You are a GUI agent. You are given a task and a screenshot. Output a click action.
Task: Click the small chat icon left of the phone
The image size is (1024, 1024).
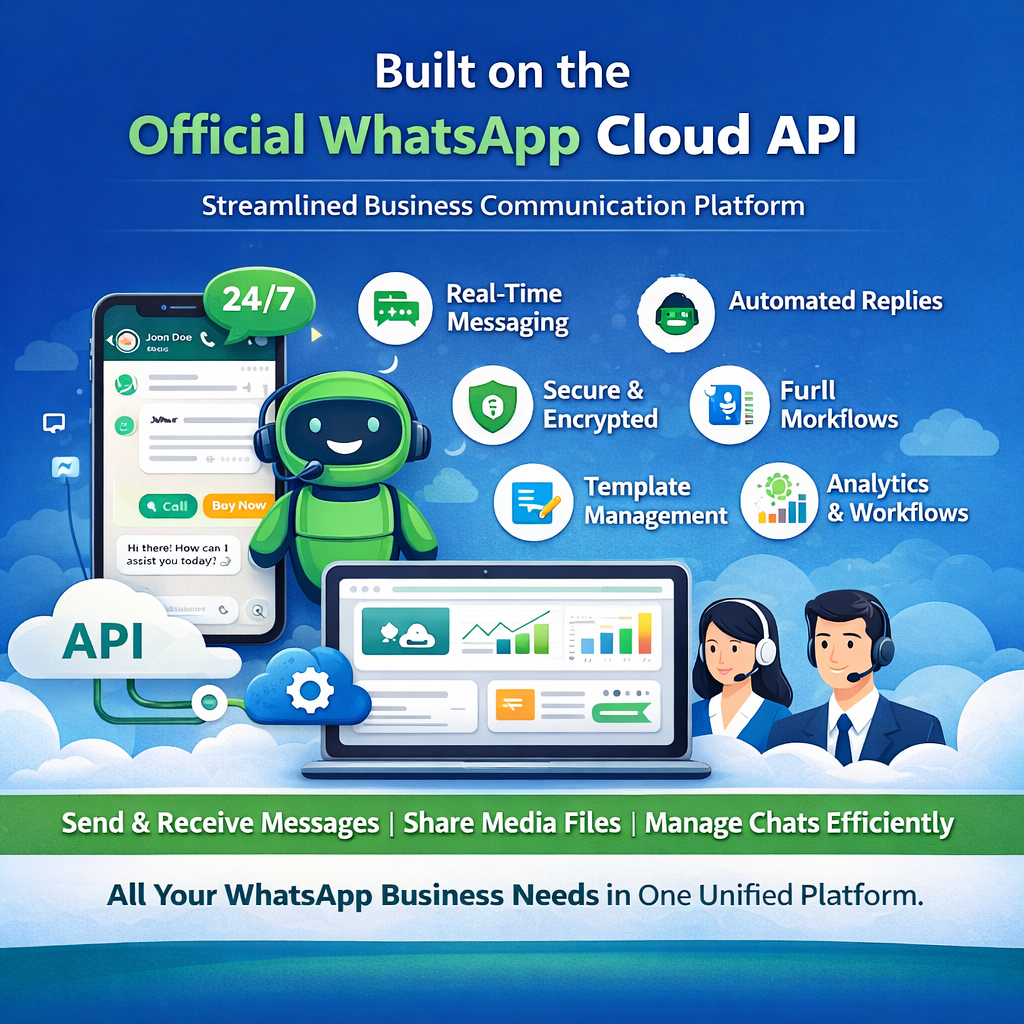tap(55, 424)
